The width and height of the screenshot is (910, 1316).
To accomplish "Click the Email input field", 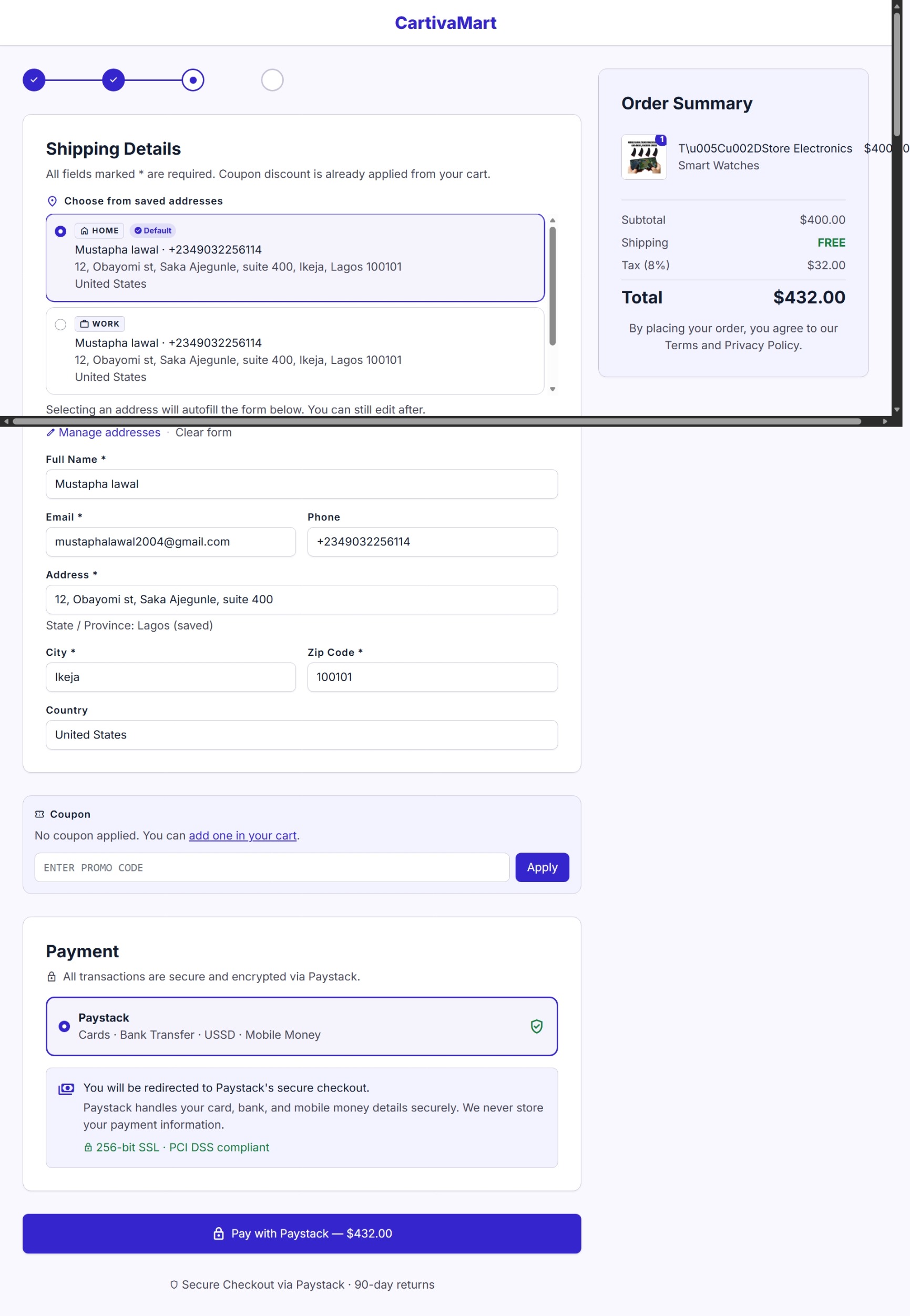I will click(170, 541).
